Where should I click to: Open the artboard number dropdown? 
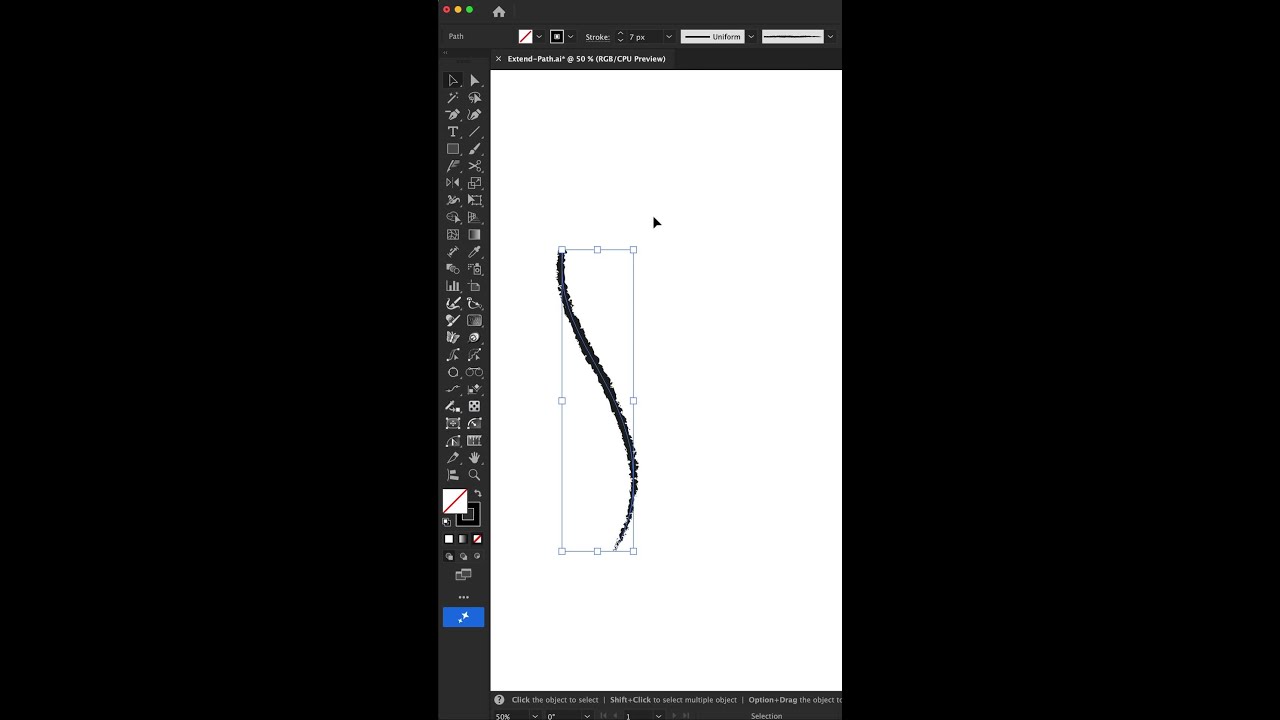pos(658,716)
